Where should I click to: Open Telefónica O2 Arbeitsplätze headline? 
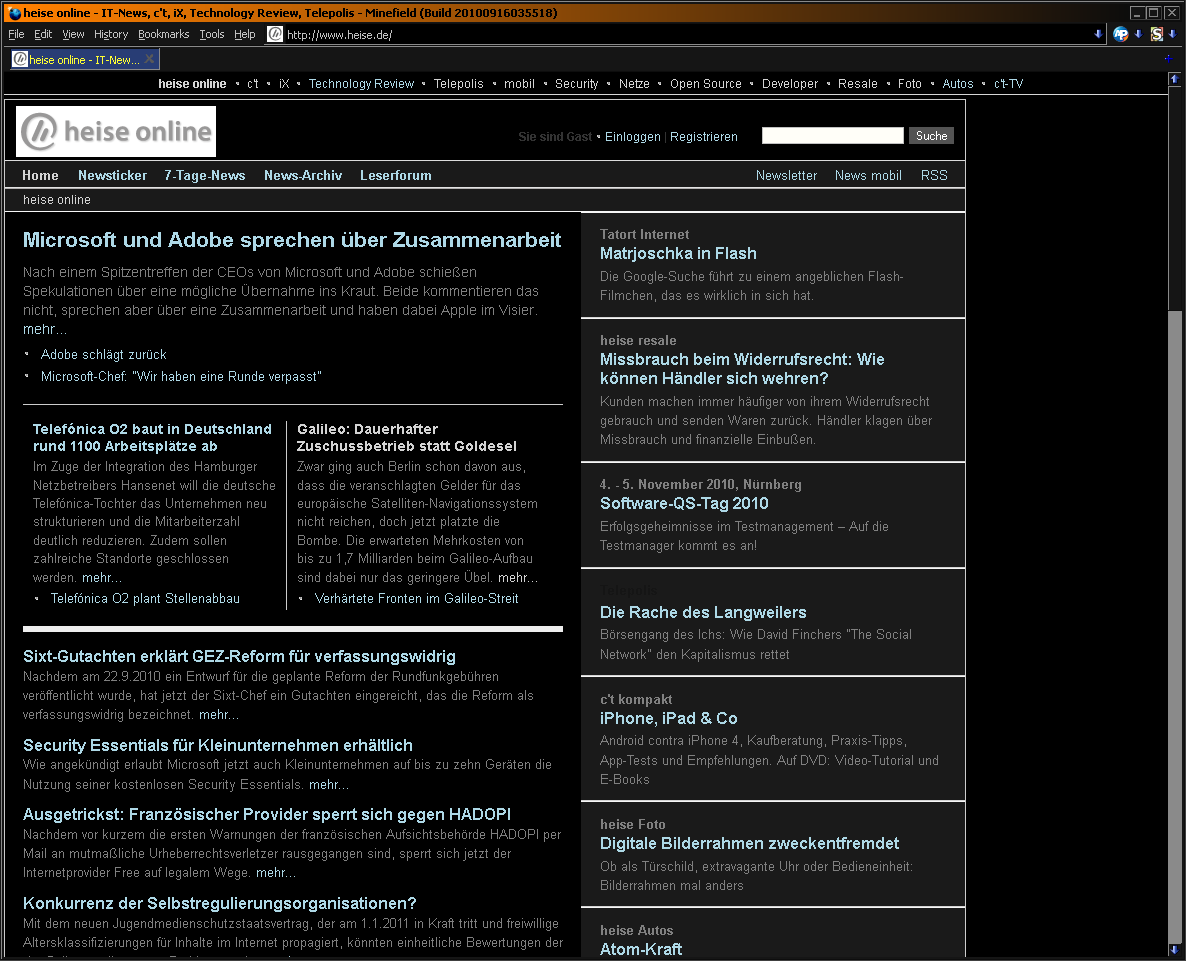pos(152,437)
